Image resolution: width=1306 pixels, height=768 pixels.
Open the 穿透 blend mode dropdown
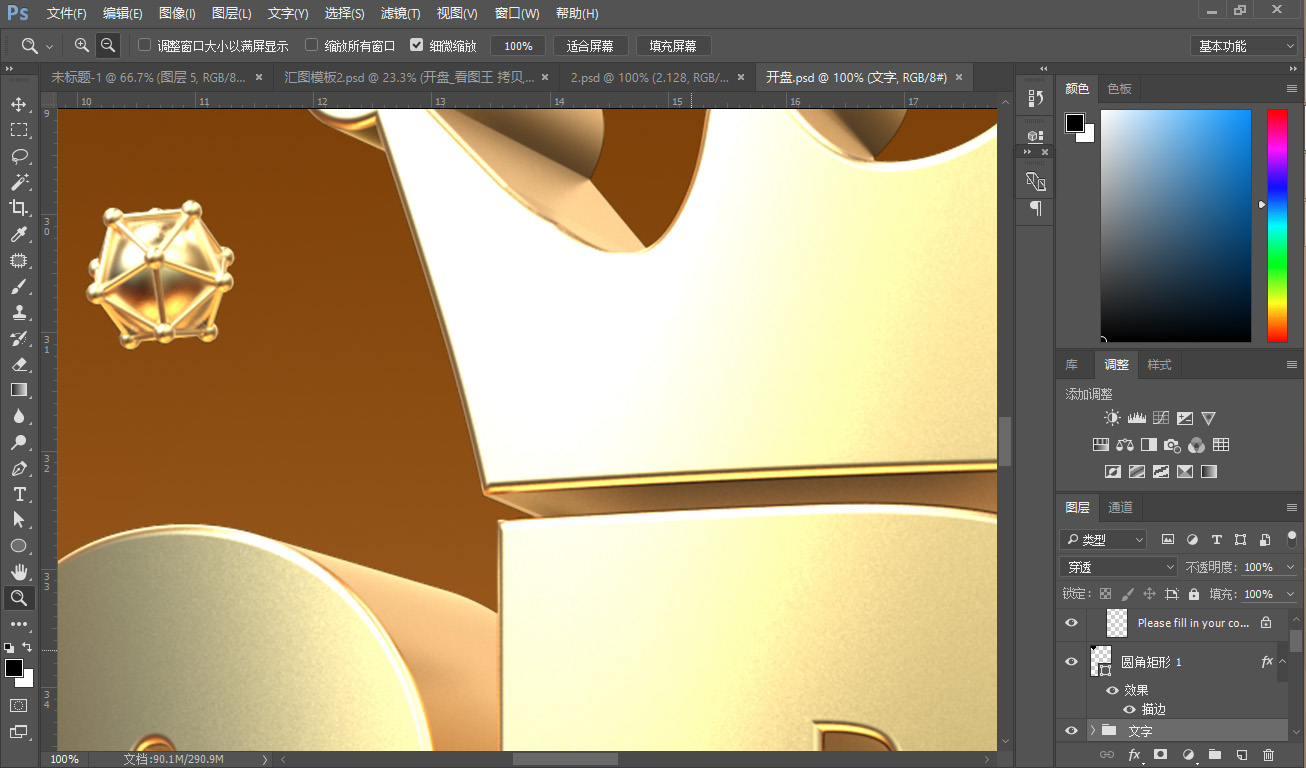coord(1120,567)
